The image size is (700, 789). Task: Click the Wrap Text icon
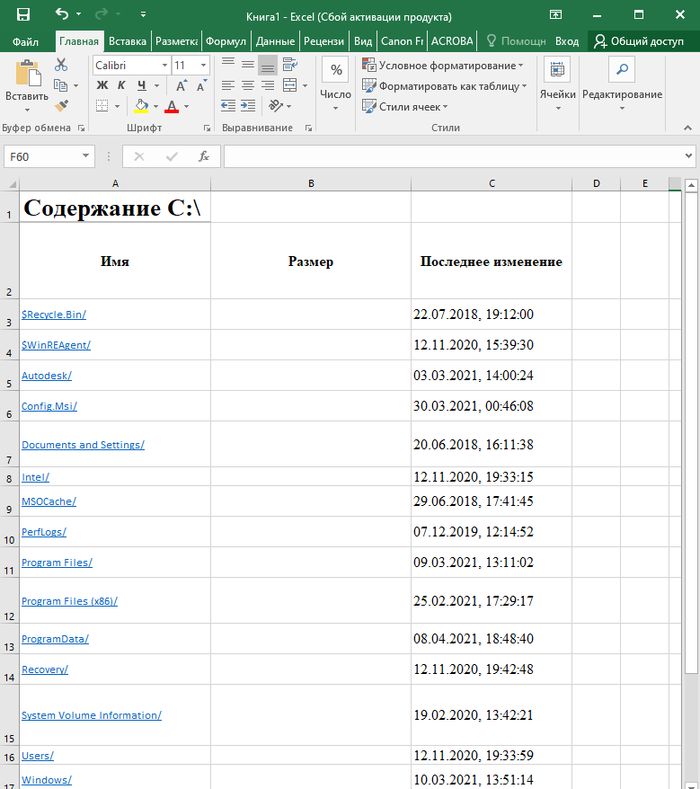pyautogui.click(x=290, y=65)
